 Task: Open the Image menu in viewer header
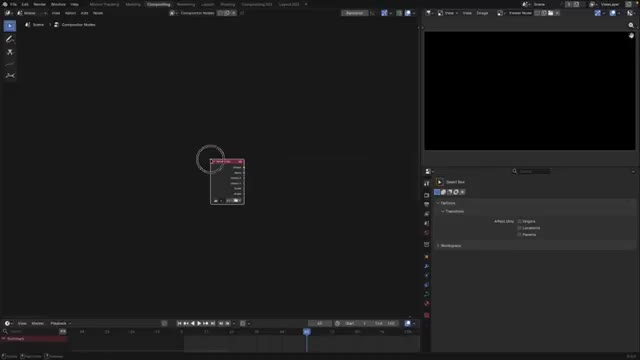[x=482, y=13]
